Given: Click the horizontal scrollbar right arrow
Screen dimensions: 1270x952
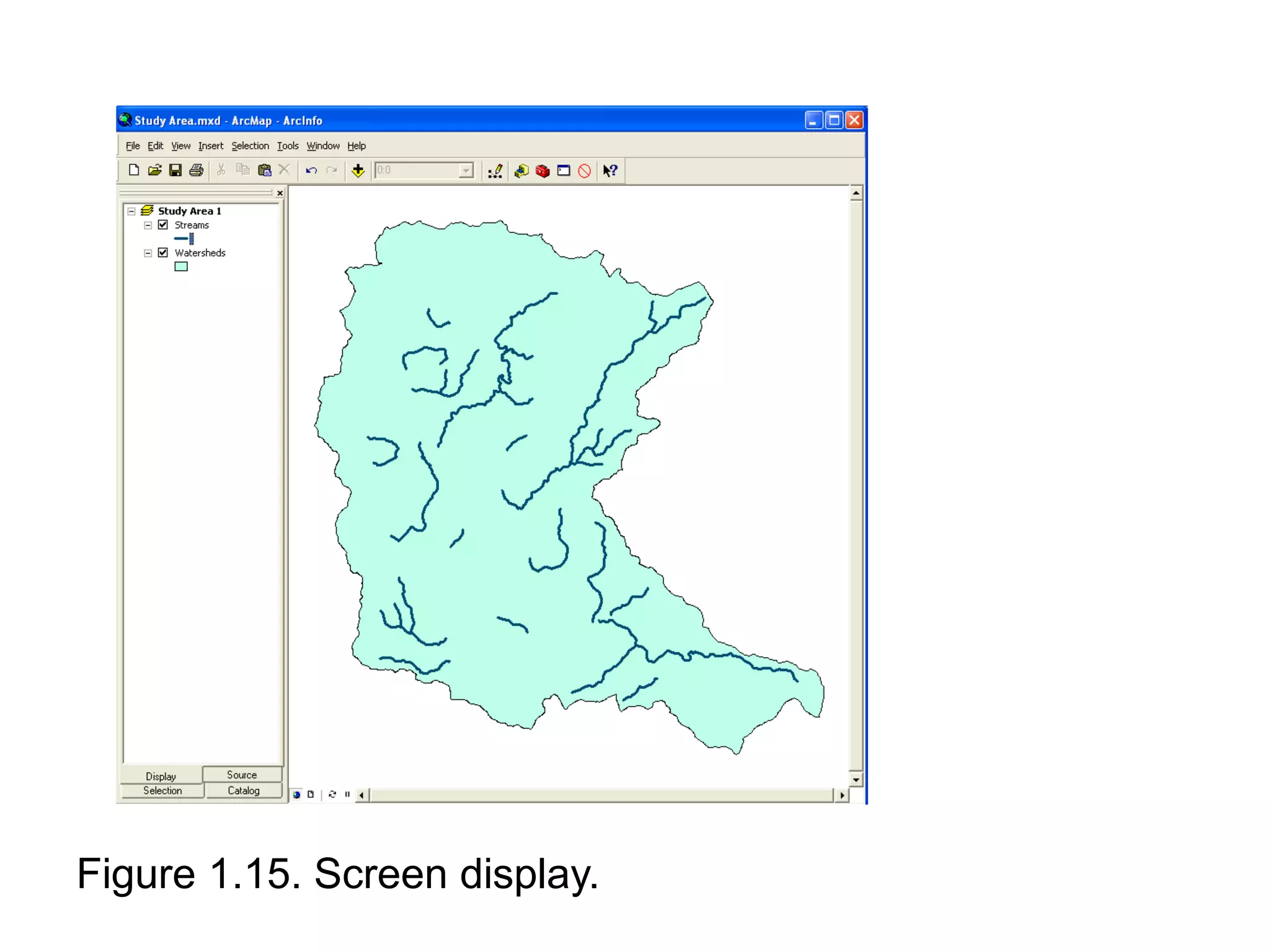Looking at the screenshot, I should [841, 795].
